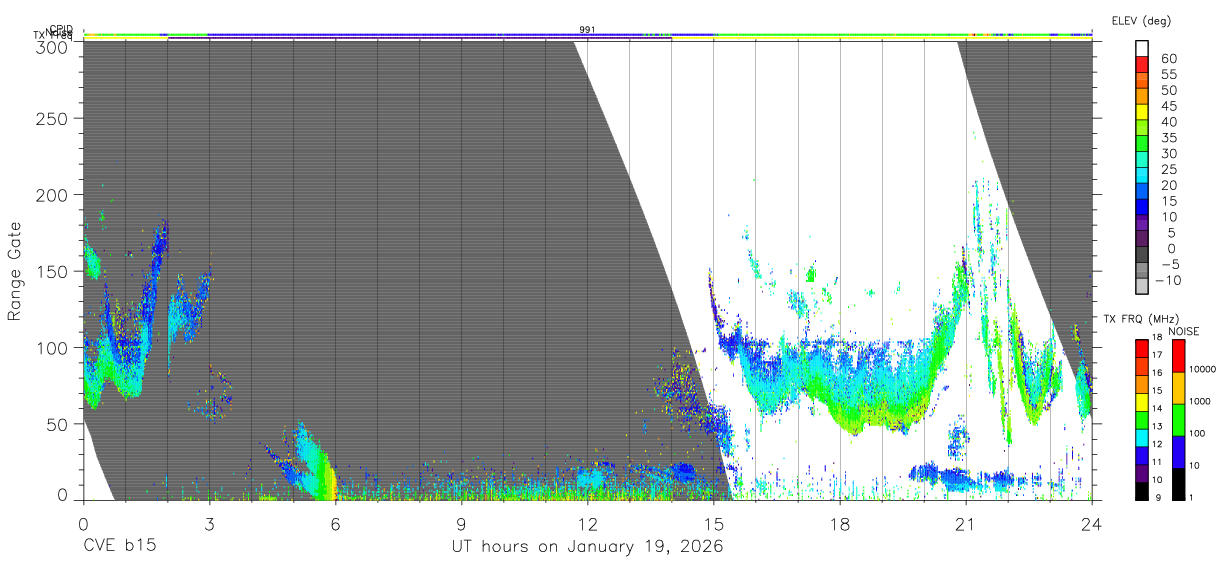Viewport: 1228px width, 567px height.
Task: Click the orange NOISE swatch between 10000 and 1000
Action: click(x=1179, y=387)
